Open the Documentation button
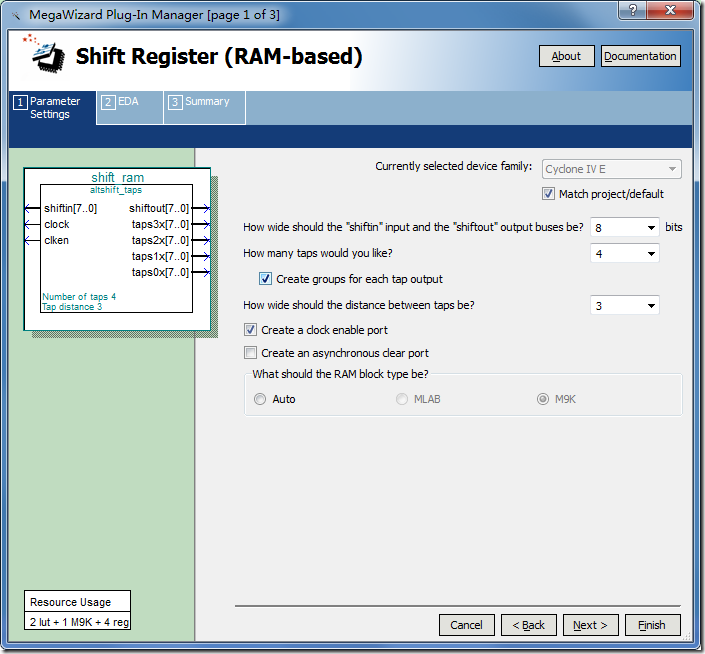This screenshot has width=705, height=654. tap(640, 56)
